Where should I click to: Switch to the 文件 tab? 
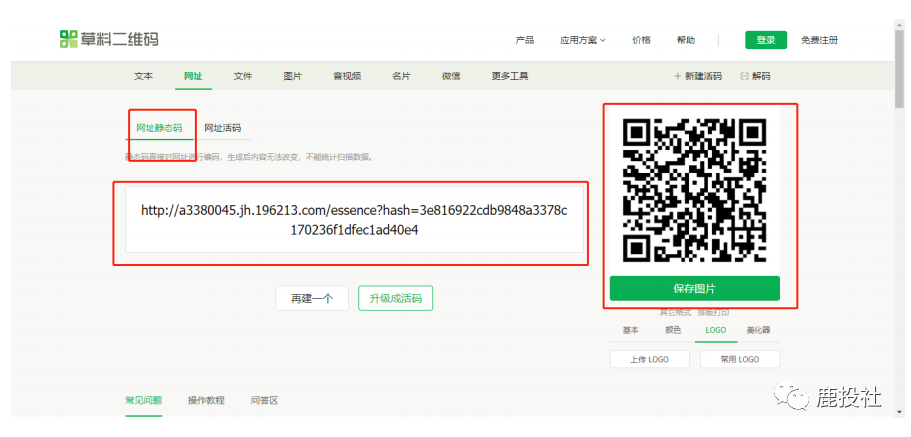243,76
